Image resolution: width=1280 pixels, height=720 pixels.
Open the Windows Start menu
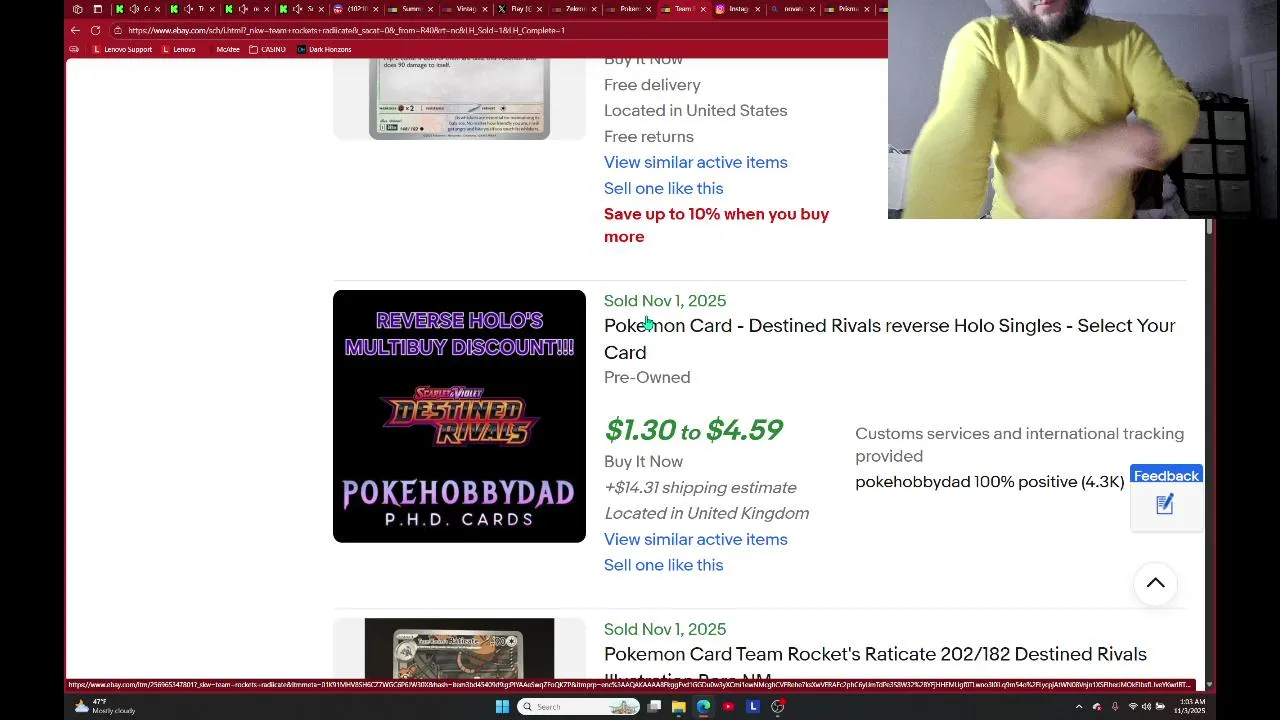[x=502, y=707]
